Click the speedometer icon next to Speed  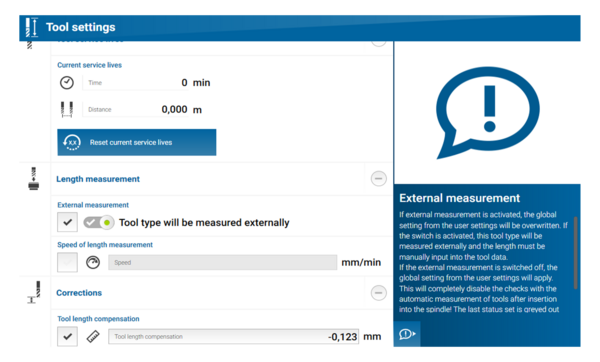(x=93, y=263)
